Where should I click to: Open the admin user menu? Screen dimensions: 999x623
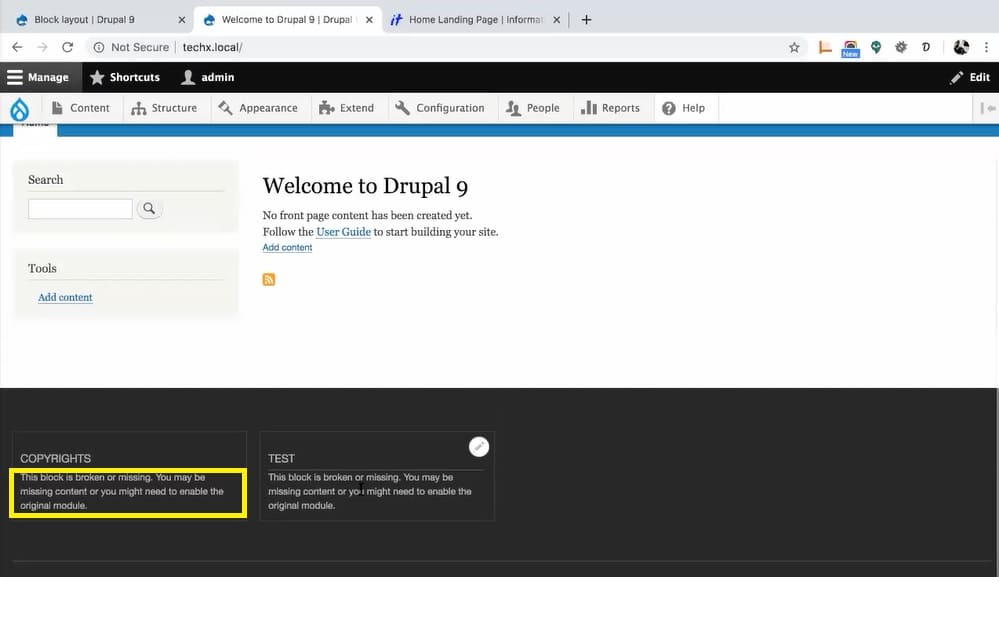(x=208, y=77)
